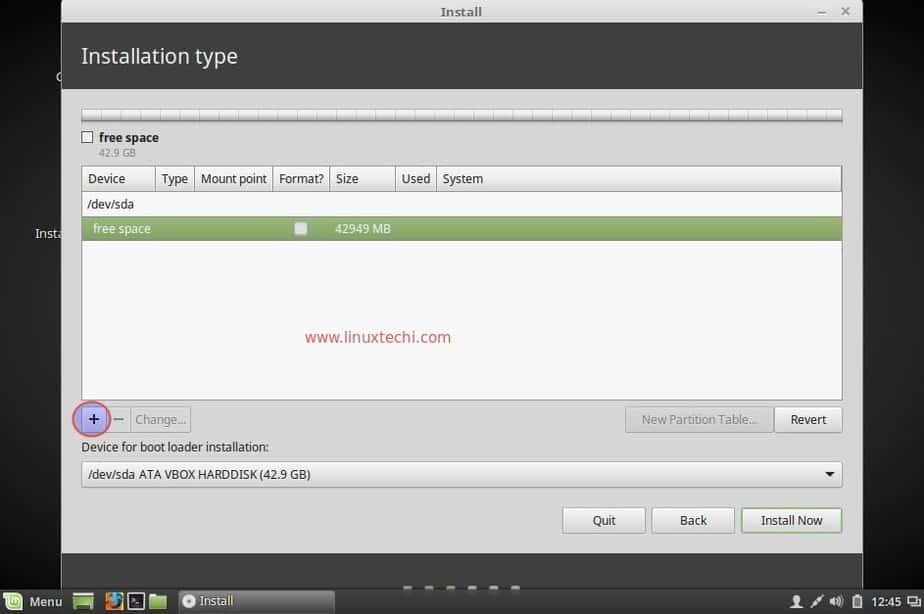Minimize the Install window
This screenshot has height=614, width=924.
(x=821, y=12)
